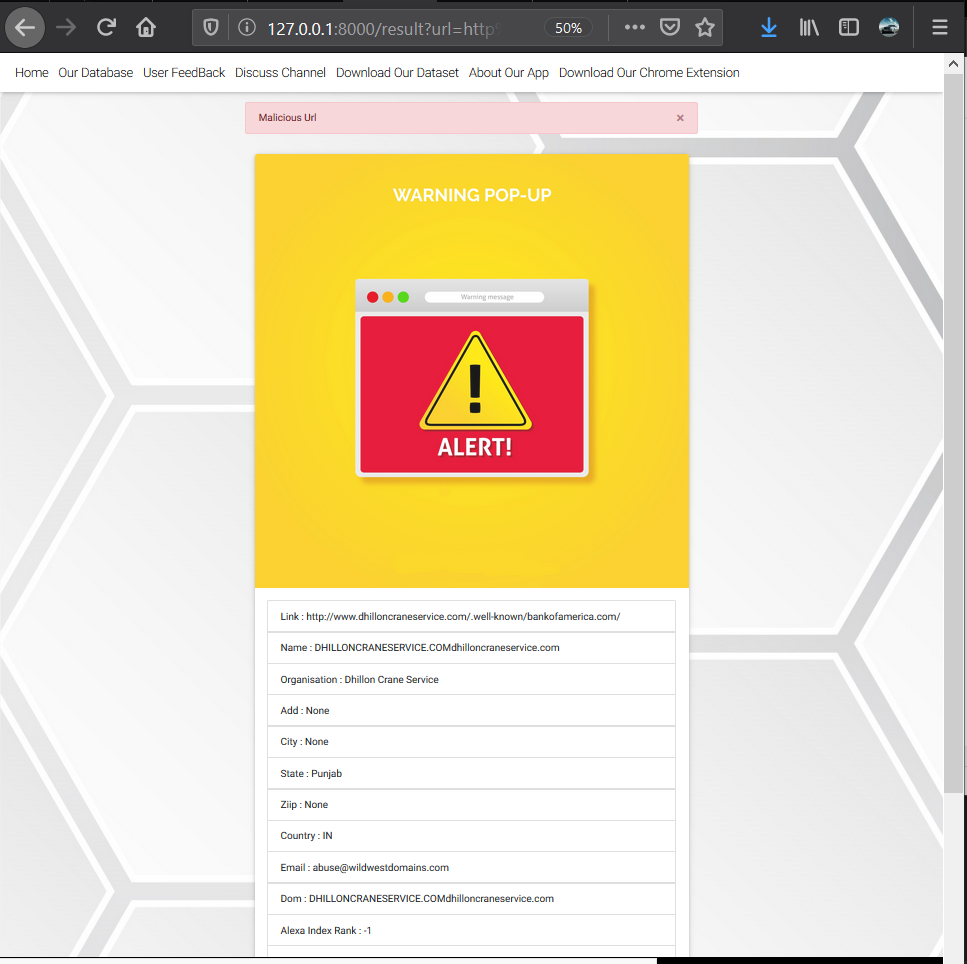Dismiss the Malicious Url alert banner
The image size is (967, 964).
point(680,118)
